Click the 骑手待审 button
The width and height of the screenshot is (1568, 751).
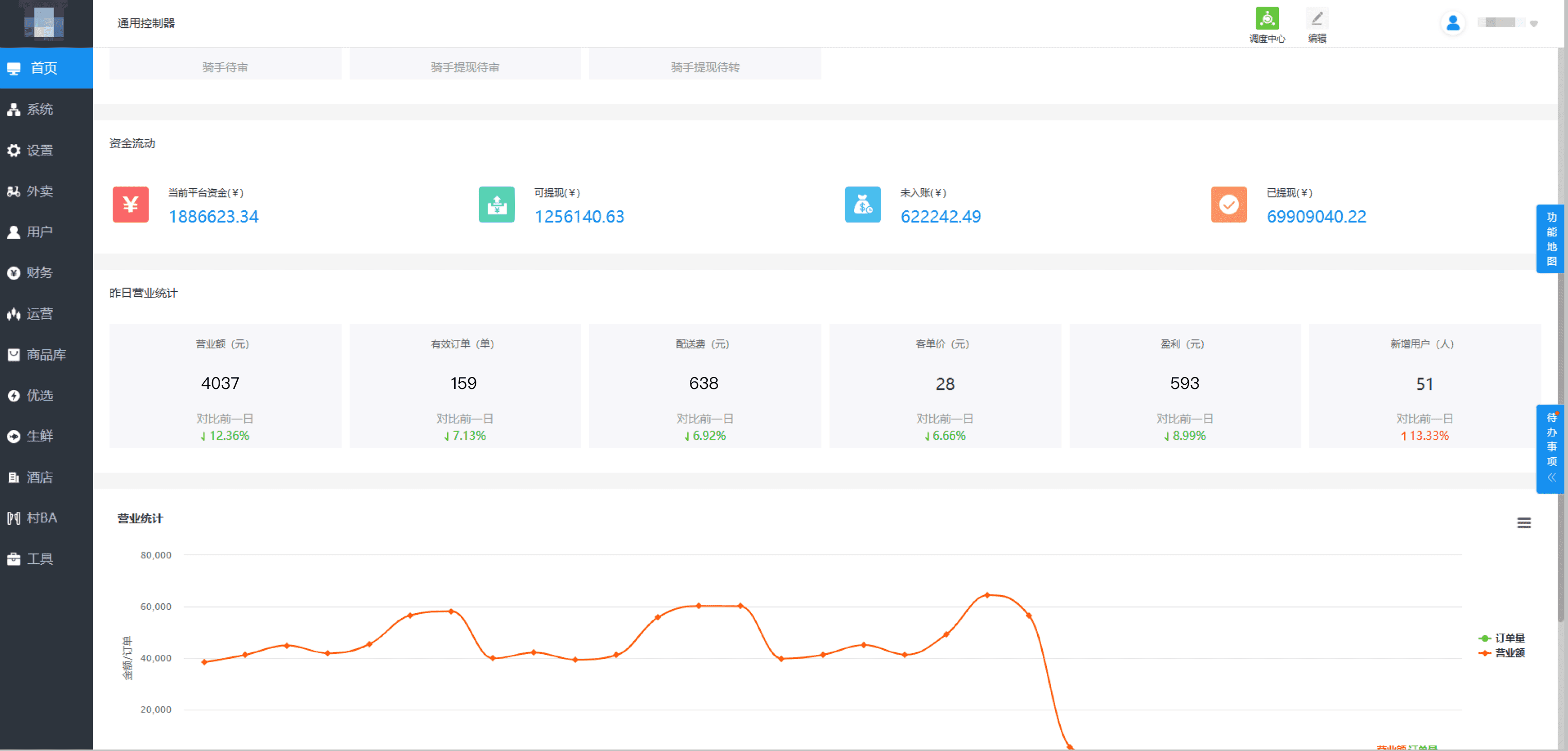coord(225,67)
